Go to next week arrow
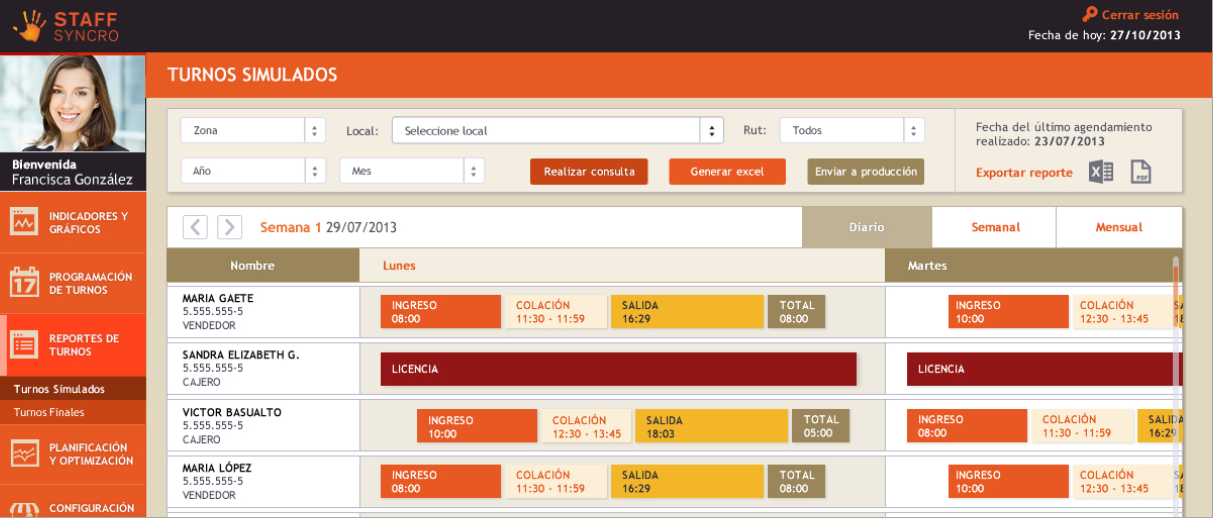This screenshot has height=521, width=1215. (x=230, y=228)
